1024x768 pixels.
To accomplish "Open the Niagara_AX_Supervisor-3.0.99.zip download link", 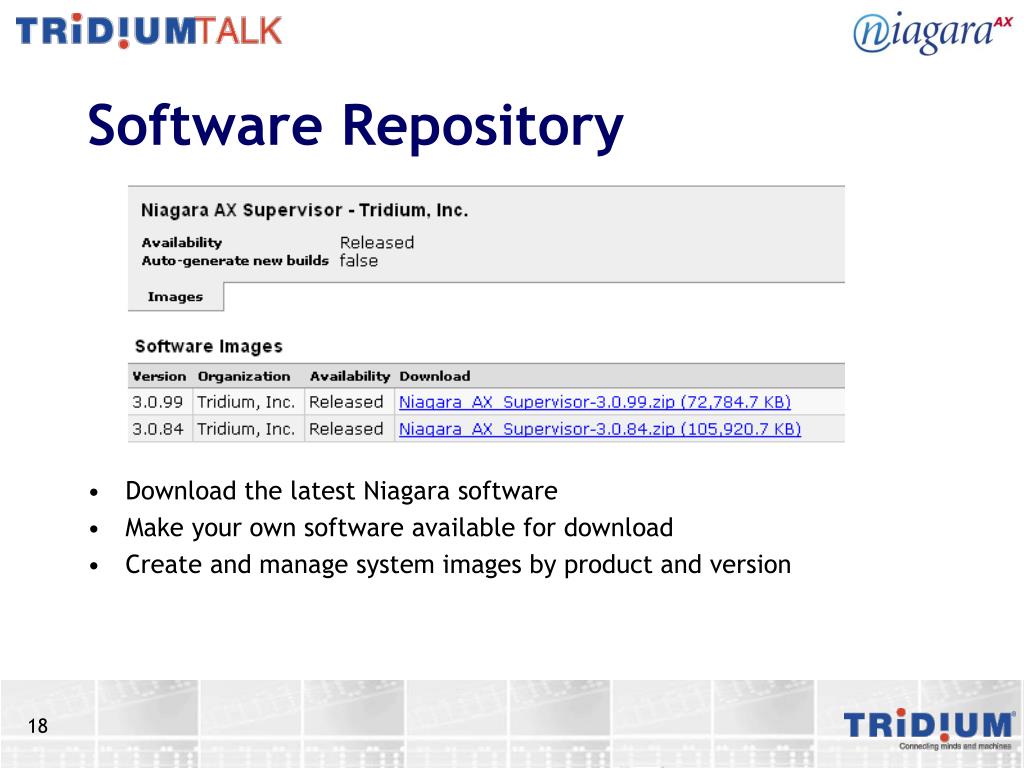I will pos(594,402).
